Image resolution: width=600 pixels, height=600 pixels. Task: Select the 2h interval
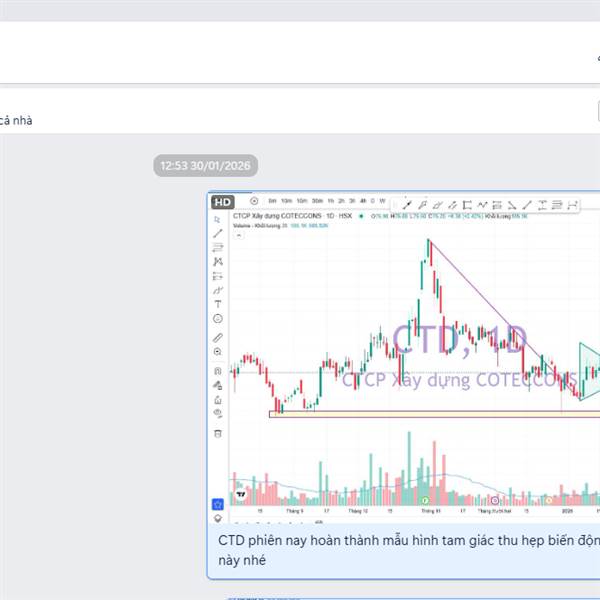click(x=341, y=201)
